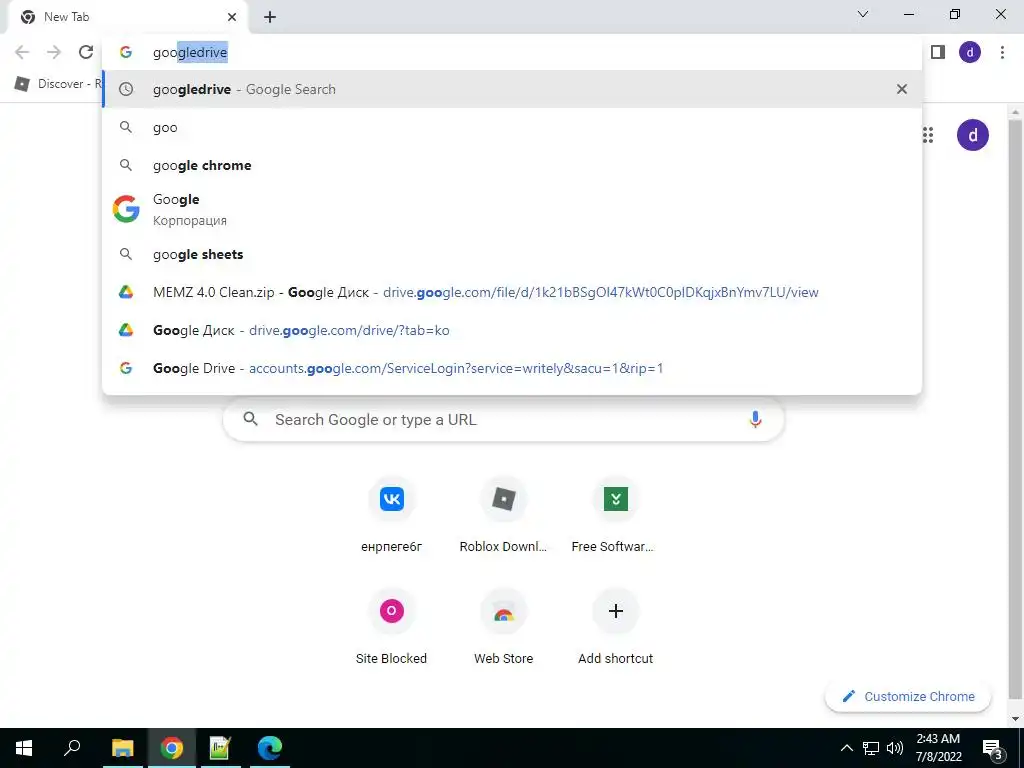Image resolution: width=1024 pixels, height=768 pixels.
Task: Open Google Диск drive suggestion
Action: pos(513,330)
